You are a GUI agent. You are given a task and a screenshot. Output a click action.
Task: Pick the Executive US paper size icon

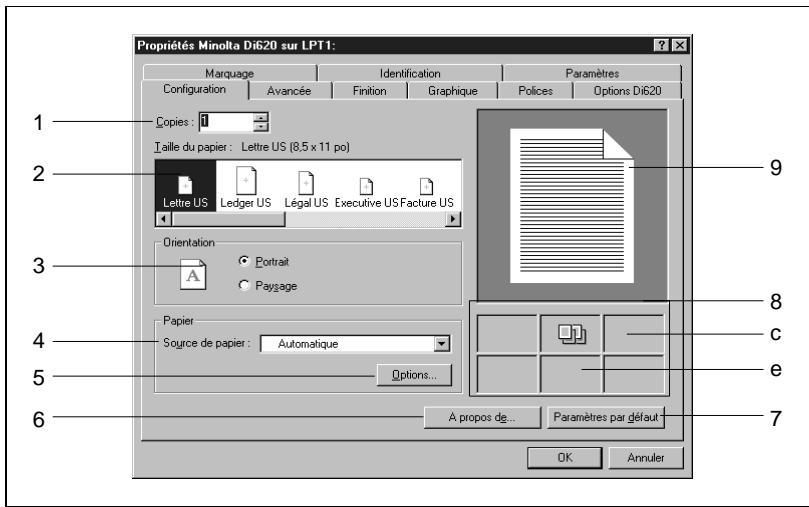(x=366, y=186)
